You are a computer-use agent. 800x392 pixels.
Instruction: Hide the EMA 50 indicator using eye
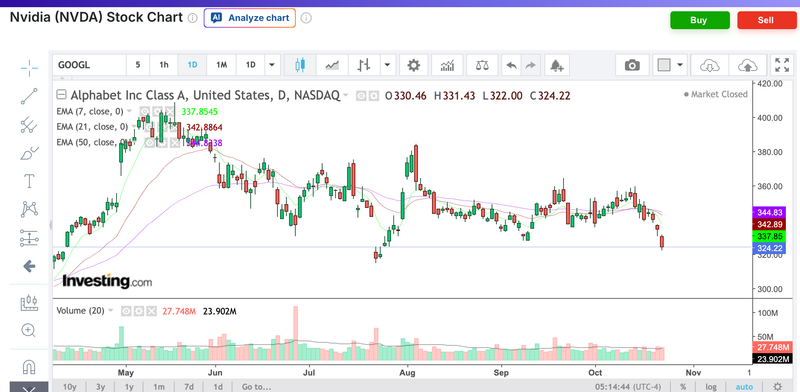[x=149, y=143]
